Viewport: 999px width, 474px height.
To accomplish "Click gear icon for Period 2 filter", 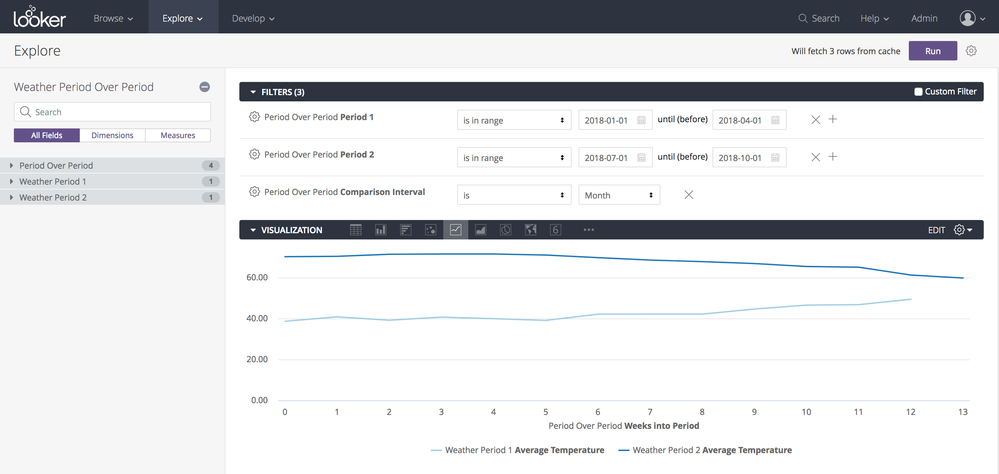I will 254,154.
